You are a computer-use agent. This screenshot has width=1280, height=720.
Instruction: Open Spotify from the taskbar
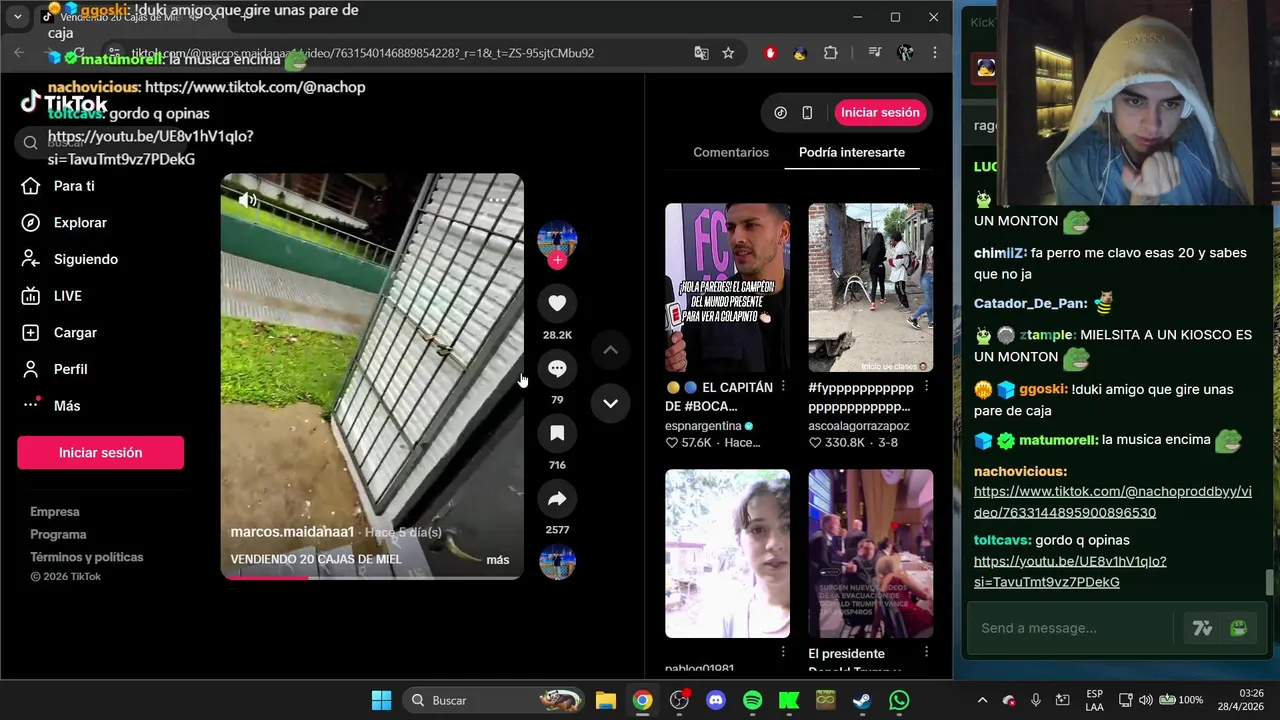click(752, 700)
